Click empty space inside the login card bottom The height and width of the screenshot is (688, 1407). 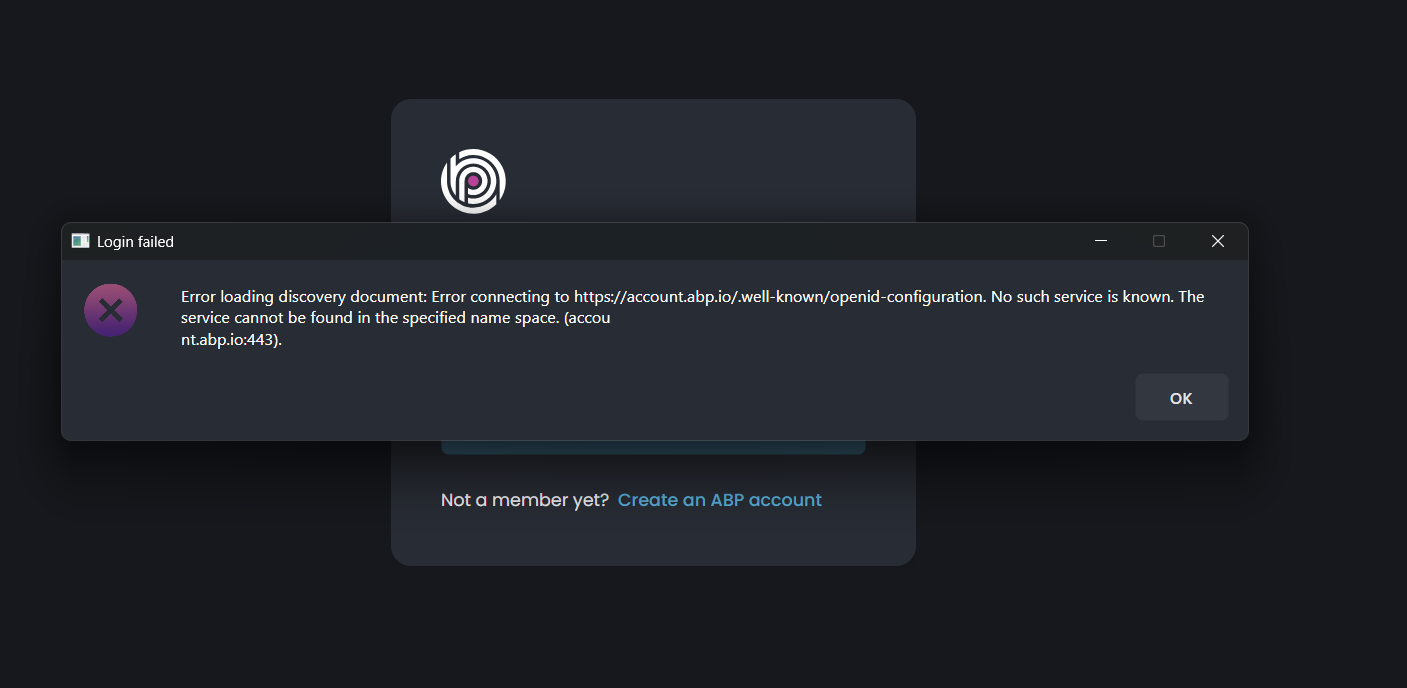(x=653, y=540)
